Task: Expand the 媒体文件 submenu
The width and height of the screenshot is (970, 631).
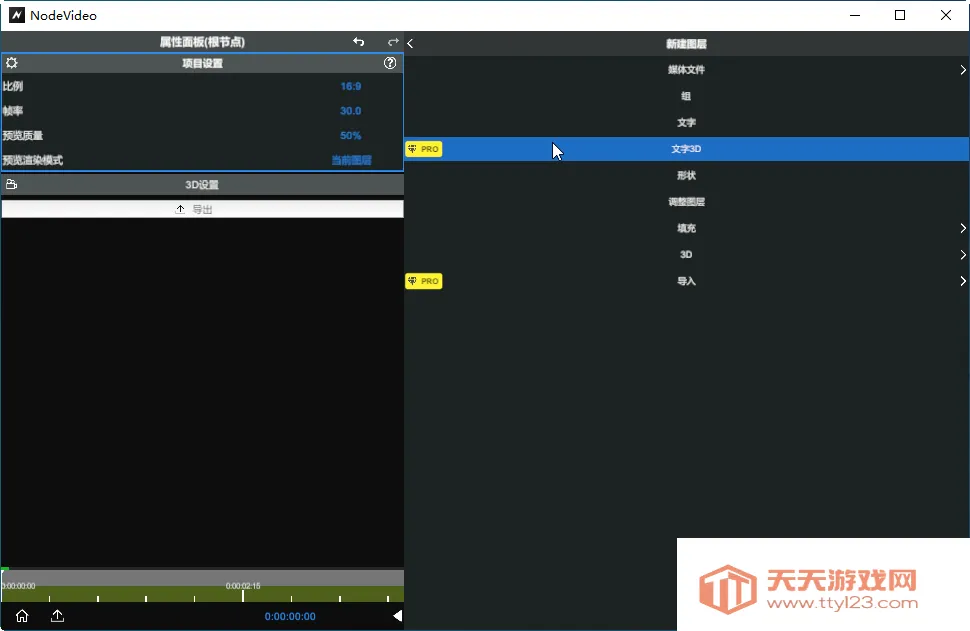Action: (963, 70)
